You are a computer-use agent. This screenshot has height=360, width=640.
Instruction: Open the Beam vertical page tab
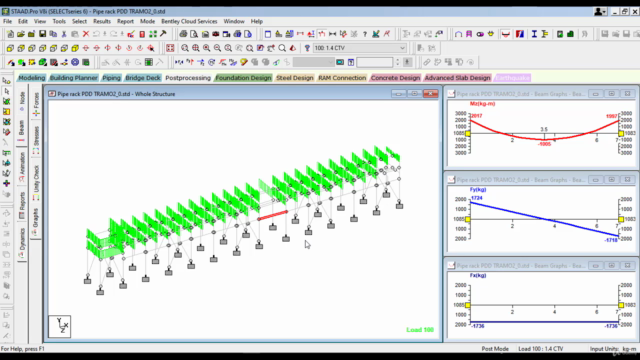[x=22, y=131]
